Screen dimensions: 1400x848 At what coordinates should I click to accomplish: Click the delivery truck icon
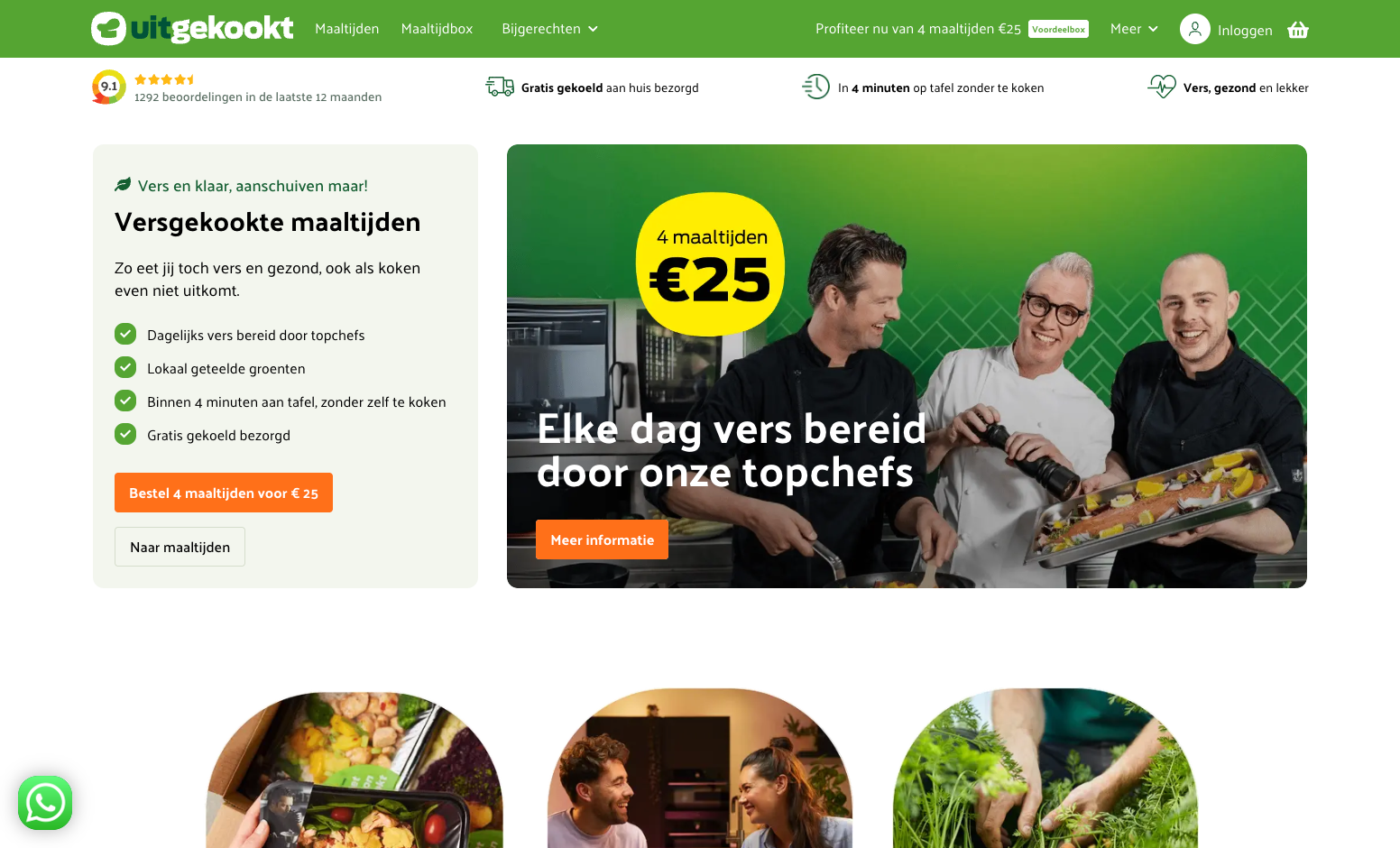pos(500,87)
